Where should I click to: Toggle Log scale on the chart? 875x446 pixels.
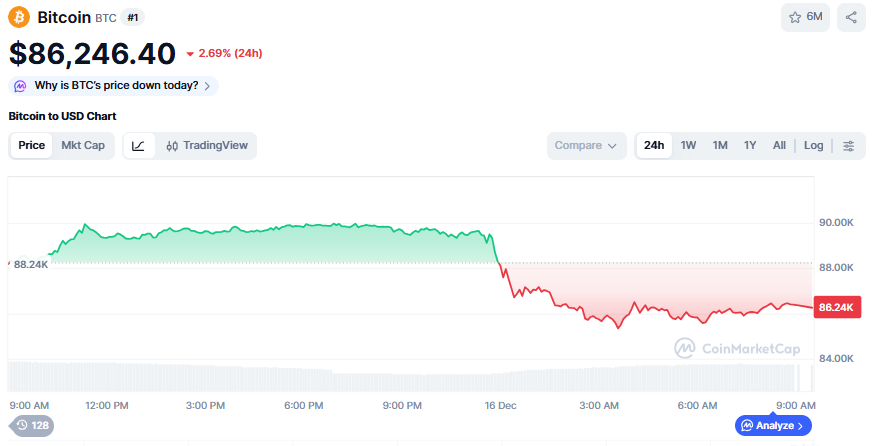pos(813,146)
